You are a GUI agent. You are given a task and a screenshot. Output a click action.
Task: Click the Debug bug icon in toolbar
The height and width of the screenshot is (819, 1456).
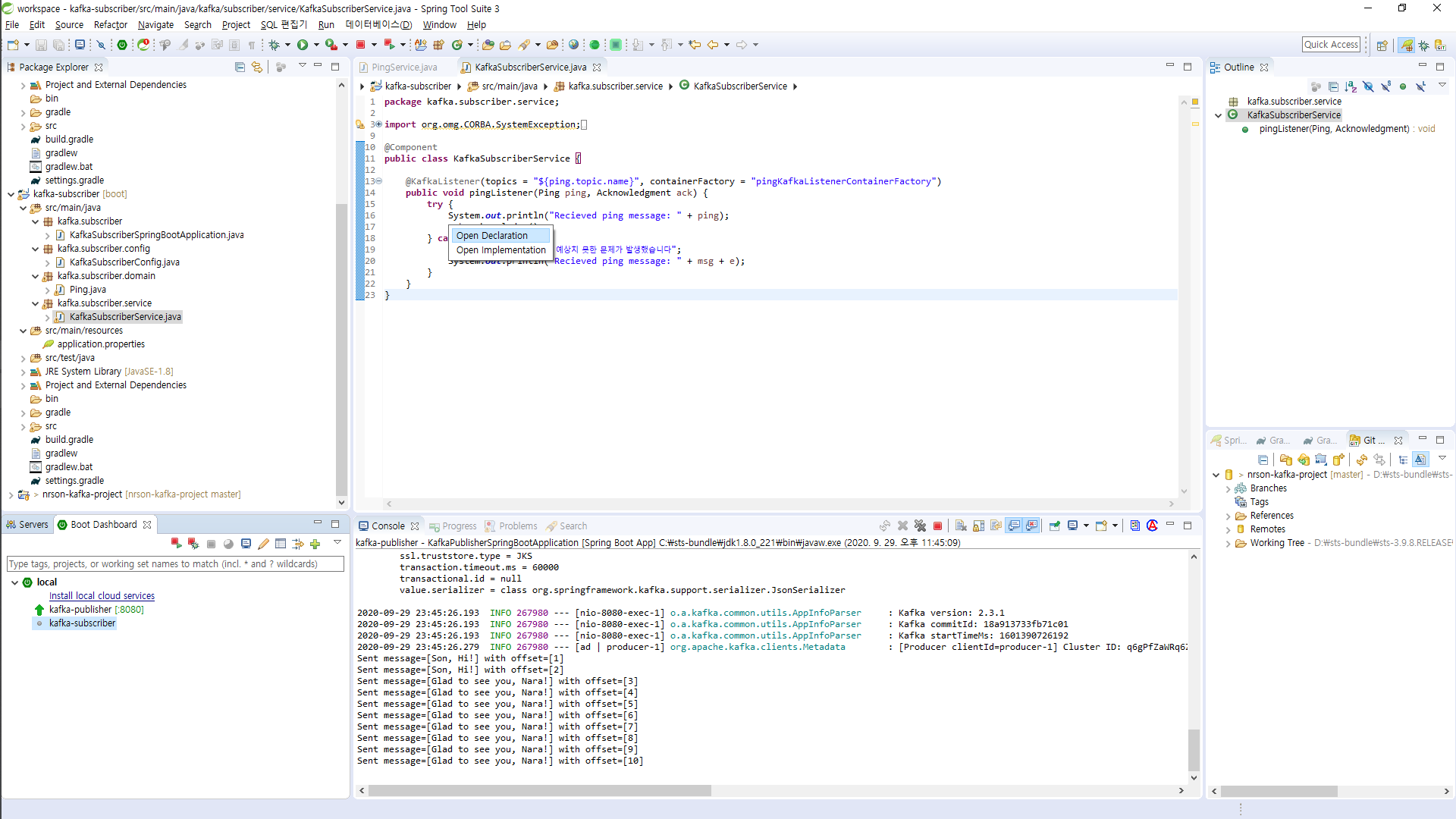(x=275, y=45)
